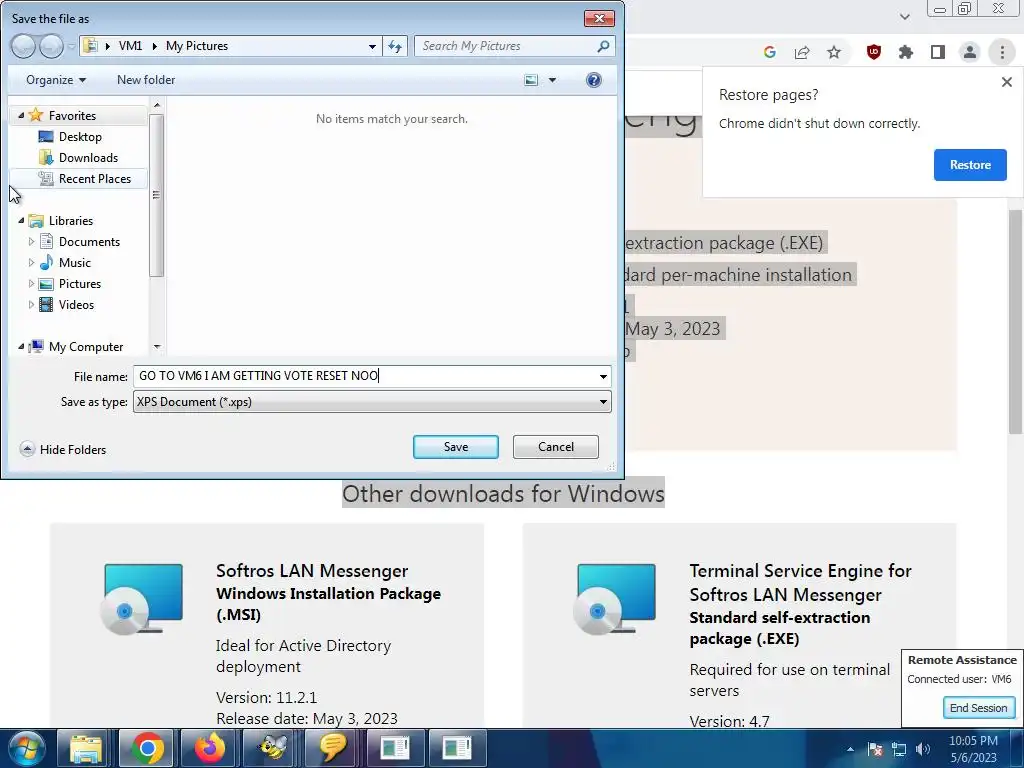Click the Action Center flag tray icon

click(x=875, y=749)
